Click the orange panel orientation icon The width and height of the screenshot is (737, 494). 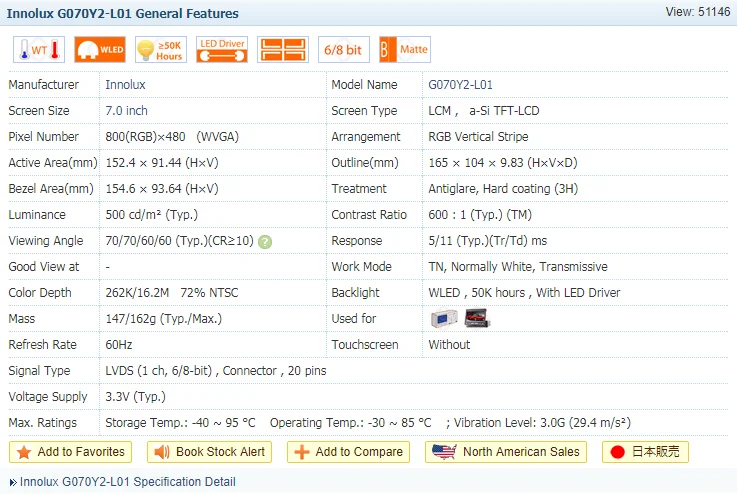pos(282,49)
